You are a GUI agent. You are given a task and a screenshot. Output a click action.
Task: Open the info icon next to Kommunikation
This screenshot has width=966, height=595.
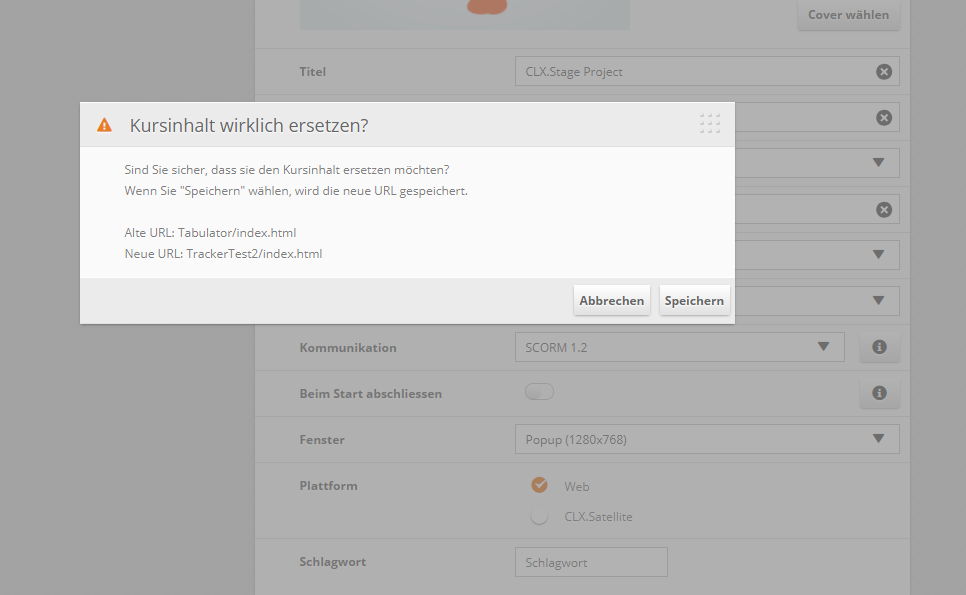(879, 347)
